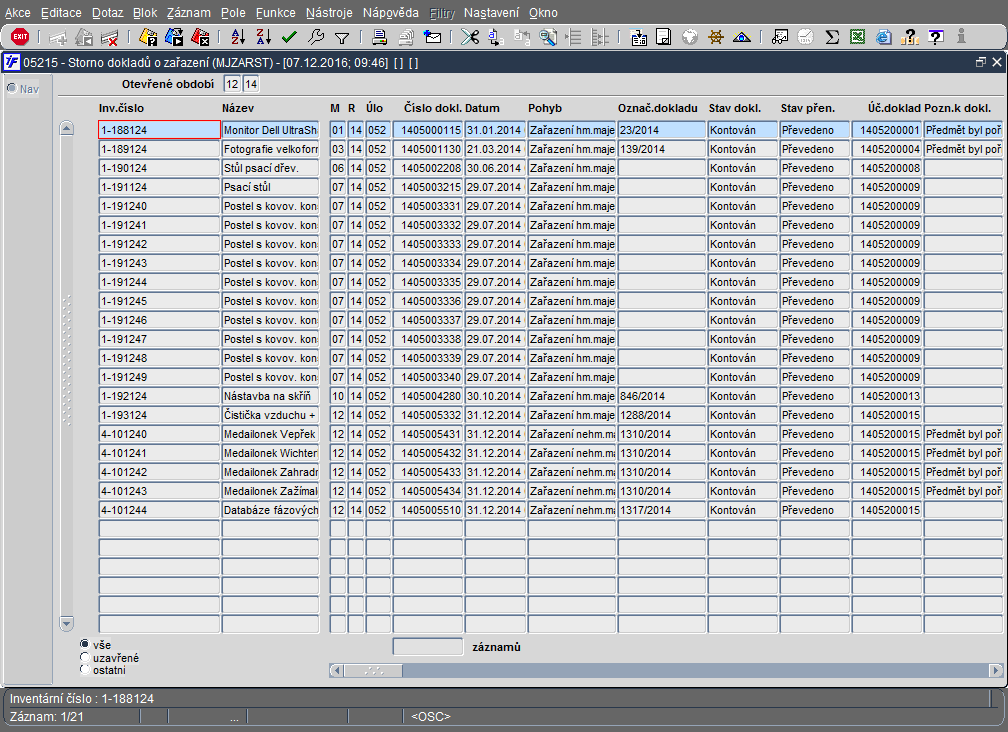Toggle the Nav radio button
The image size is (1008, 732).
tap(12, 88)
